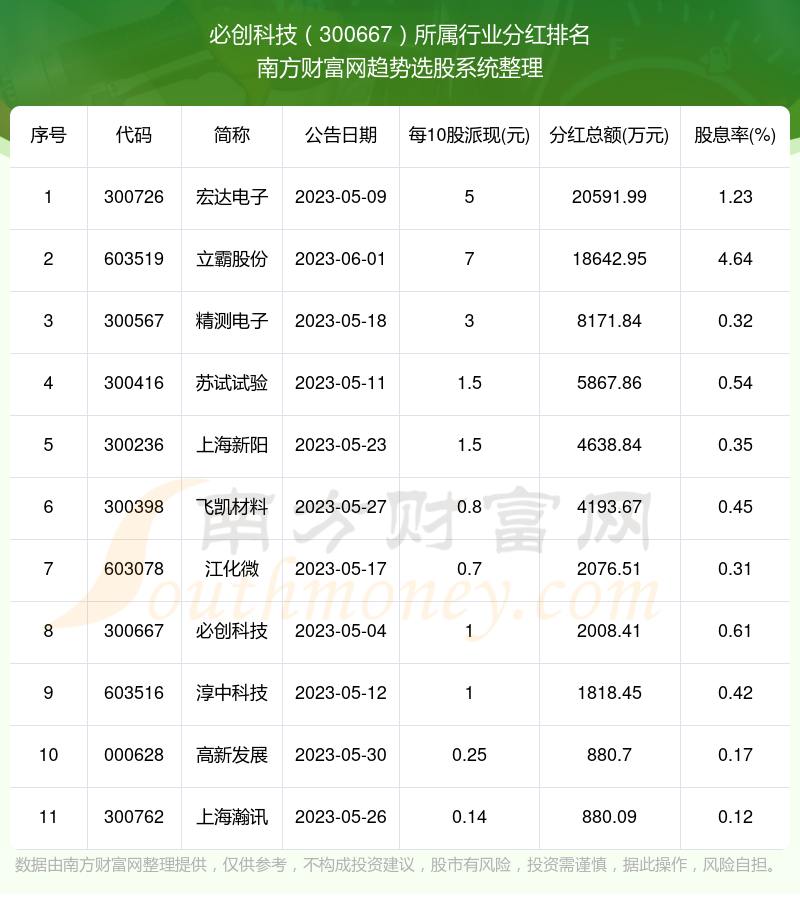The image size is (800, 916).
Task: Click date 2023-05-11
Action: tap(341, 383)
